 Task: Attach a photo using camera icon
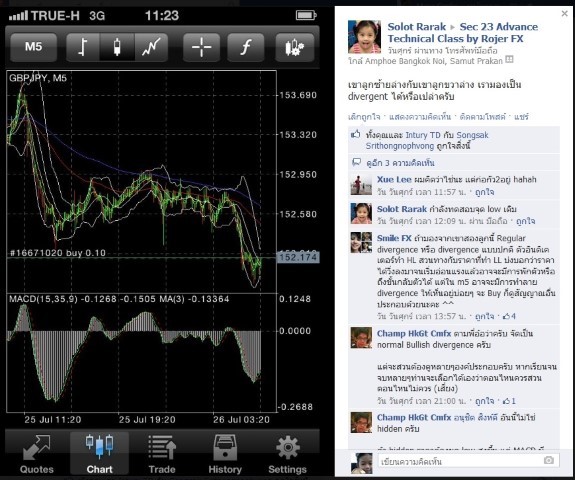tap(549, 460)
